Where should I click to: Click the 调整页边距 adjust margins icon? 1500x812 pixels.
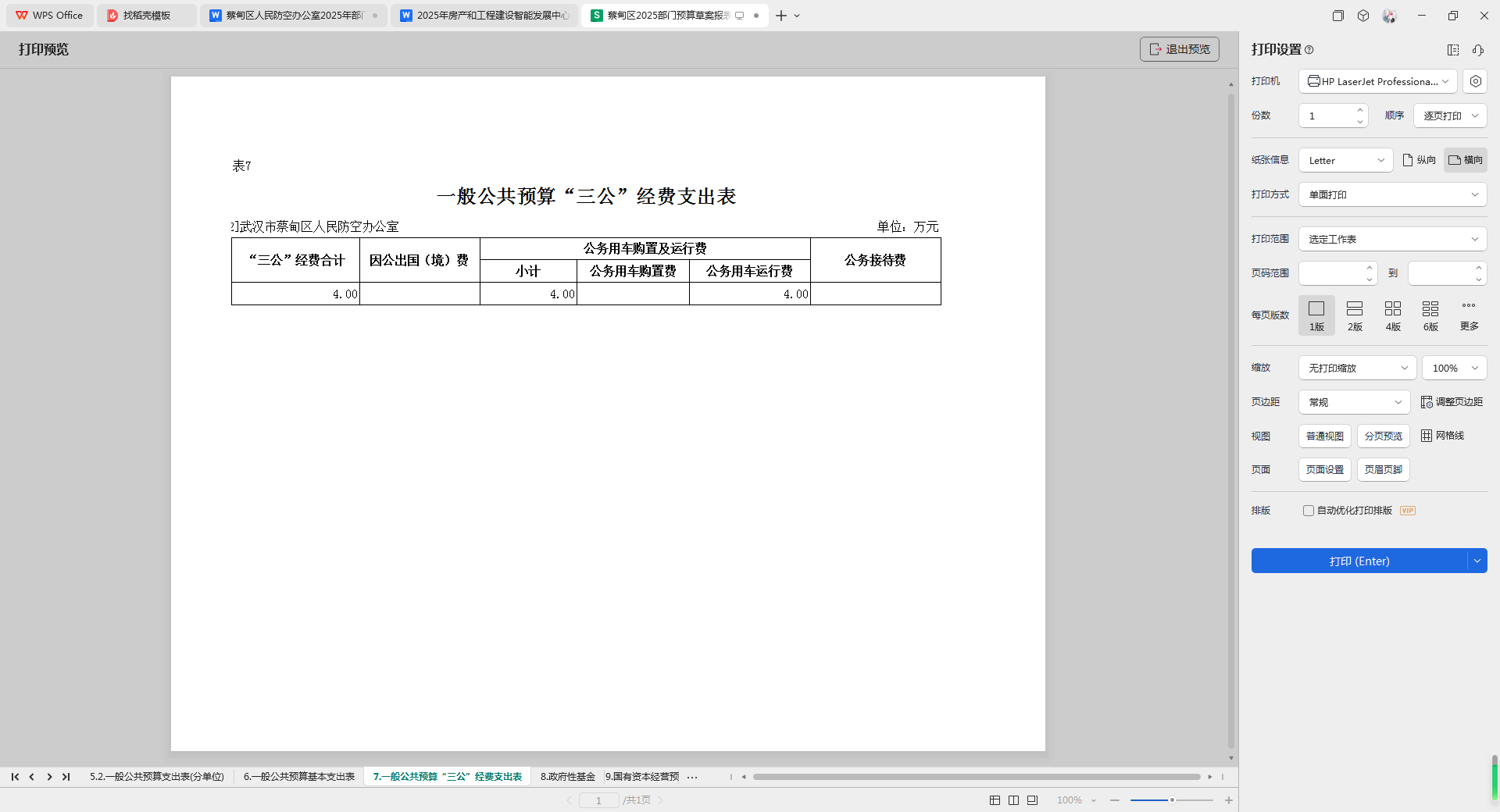coord(1427,402)
